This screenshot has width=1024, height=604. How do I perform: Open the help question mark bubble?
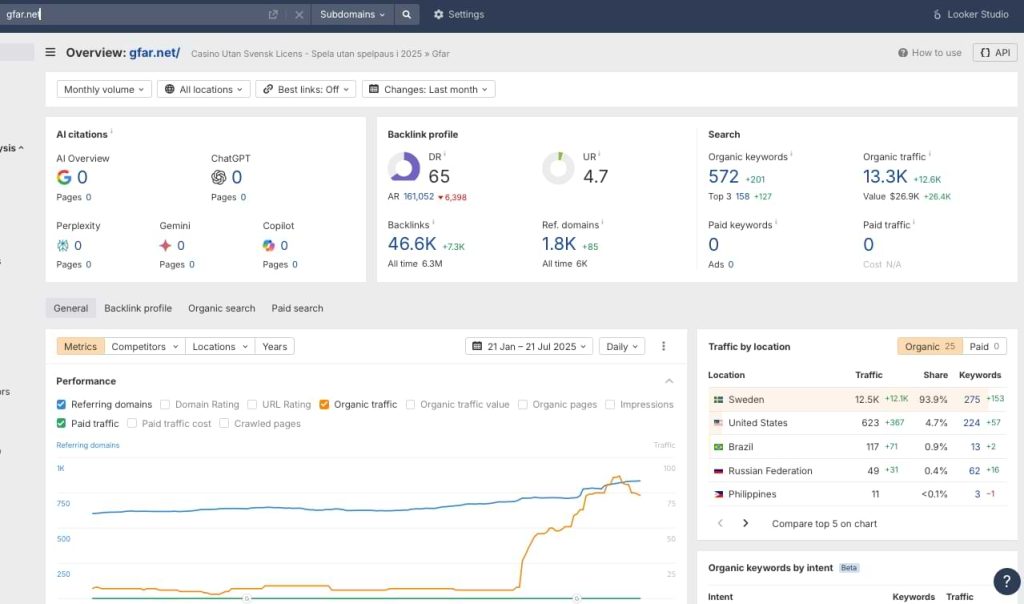point(1006,582)
